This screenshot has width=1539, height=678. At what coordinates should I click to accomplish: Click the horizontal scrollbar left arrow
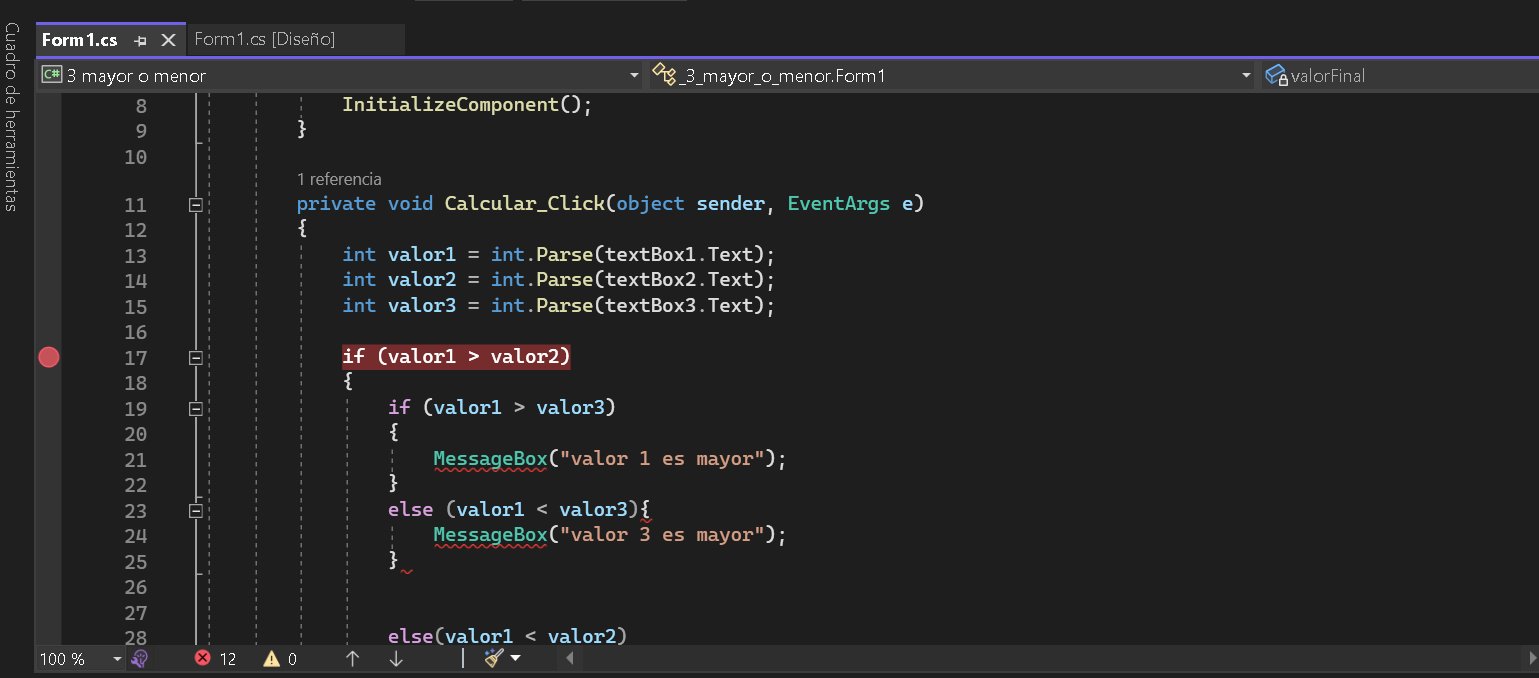pyautogui.click(x=569, y=658)
